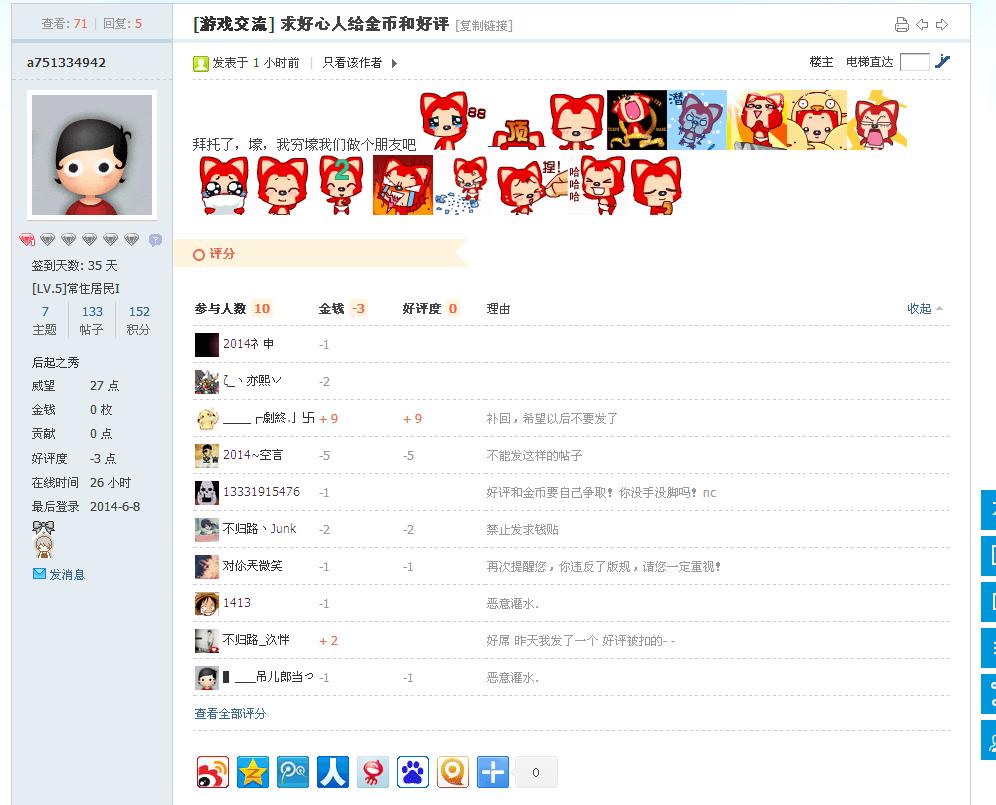Share using the red octopus icon
Image resolution: width=996 pixels, height=805 pixels.
373,772
